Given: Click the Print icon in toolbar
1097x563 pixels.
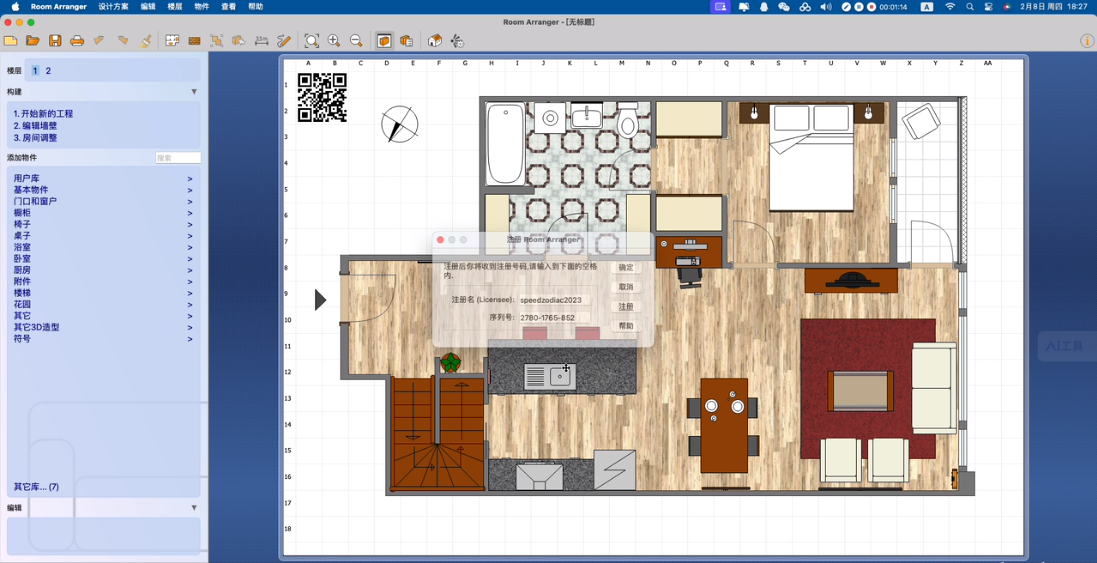Looking at the screenshot, I should (x=77, y=41).
